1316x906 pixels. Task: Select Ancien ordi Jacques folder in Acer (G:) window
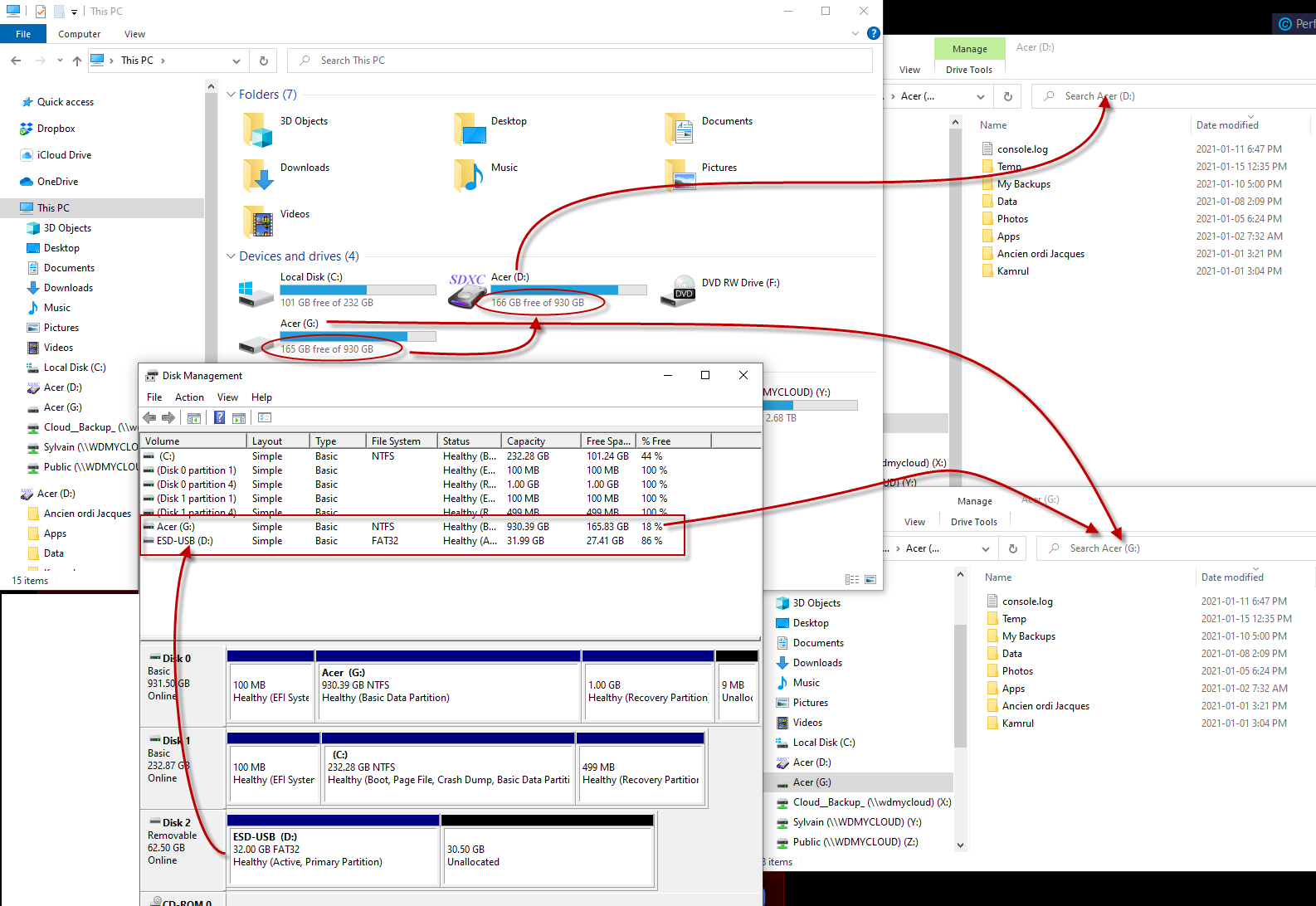coord(1045,706)
